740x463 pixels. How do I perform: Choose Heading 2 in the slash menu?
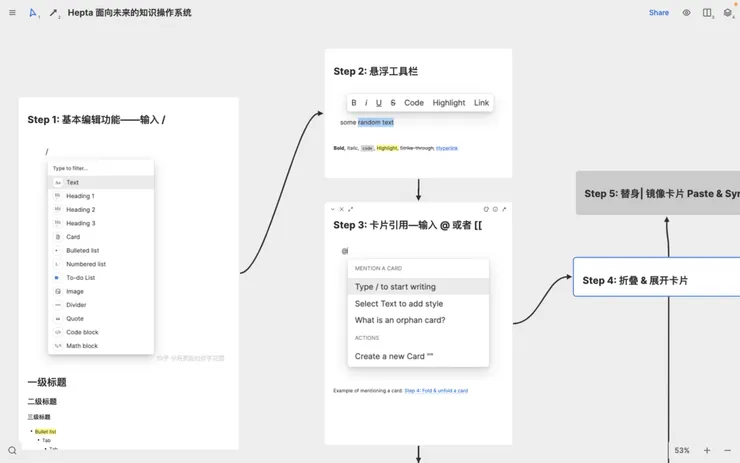pyautogui.click(x=101, y=210)
